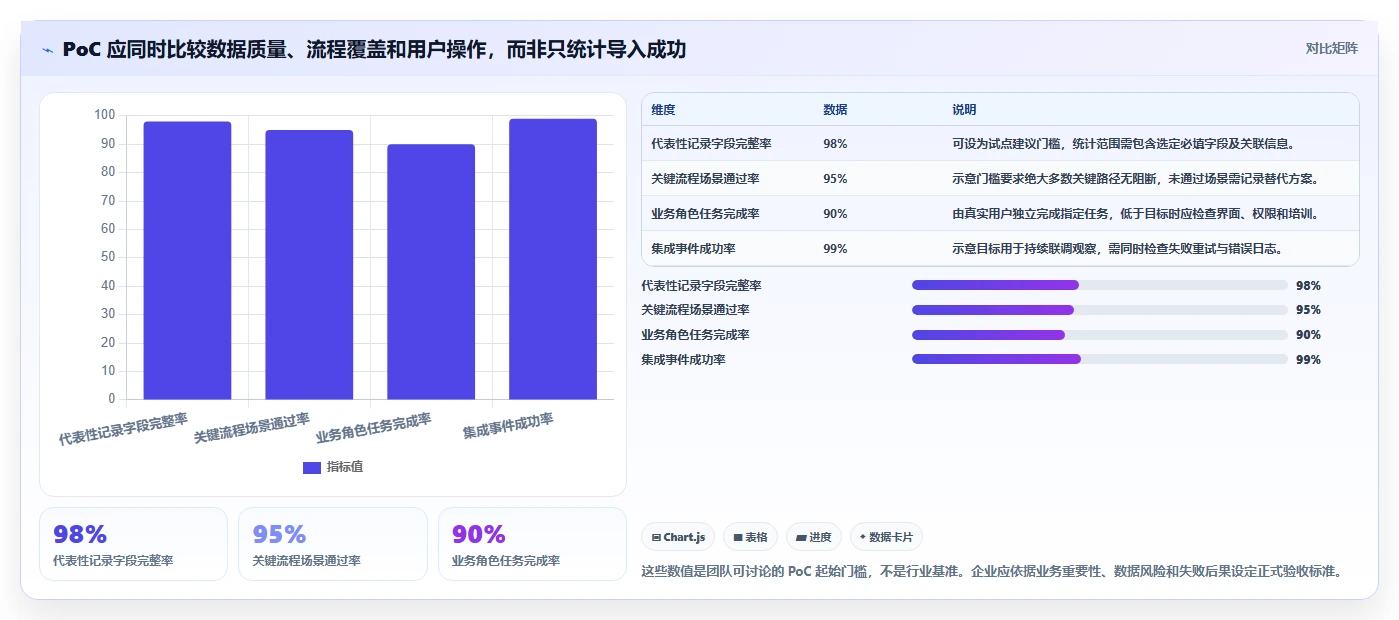This screenshot has height=620, width=1399.
Task: Click the 98% value after the progress bar
Action: [1308, 285]
